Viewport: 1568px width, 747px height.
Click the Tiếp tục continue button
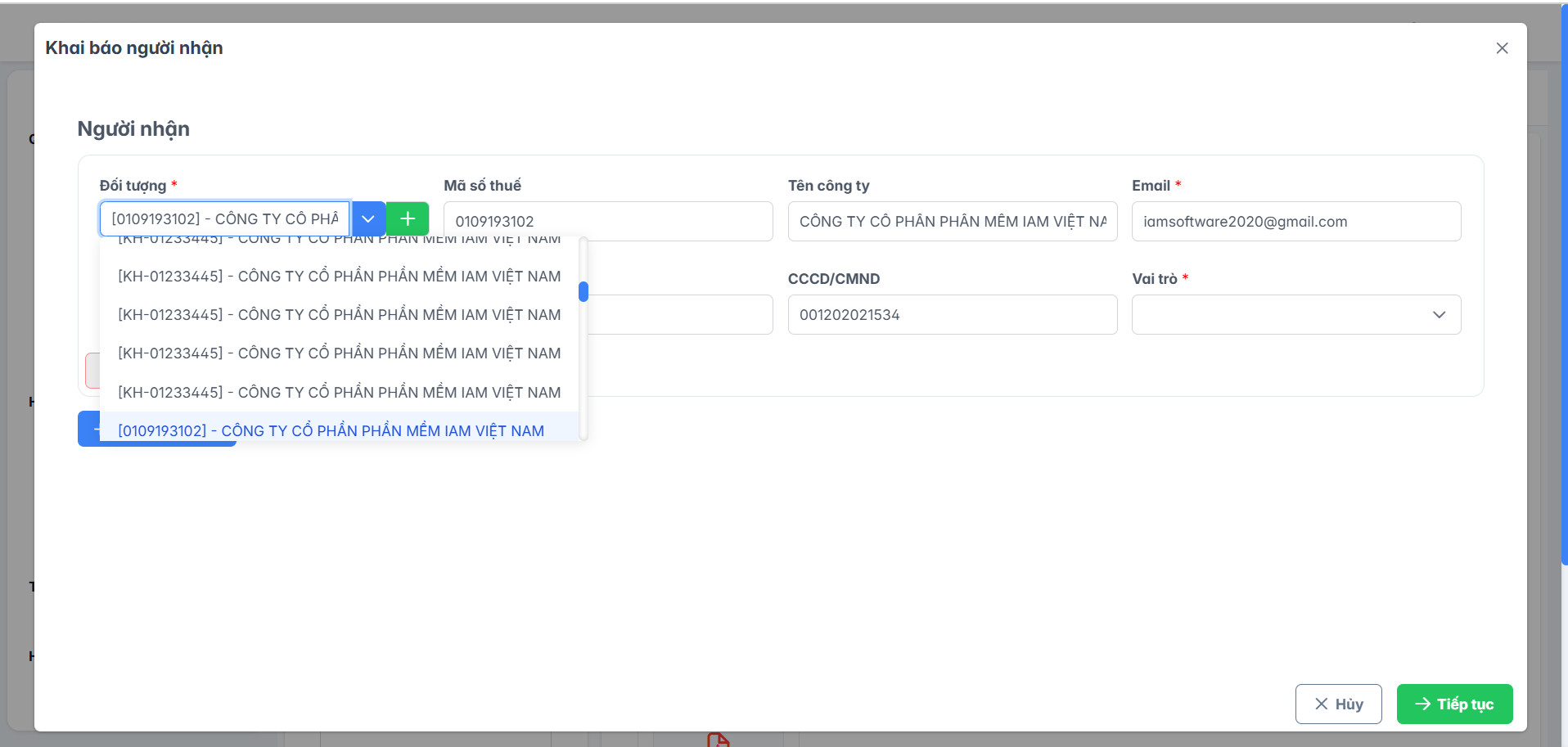tap(1454, 704)
